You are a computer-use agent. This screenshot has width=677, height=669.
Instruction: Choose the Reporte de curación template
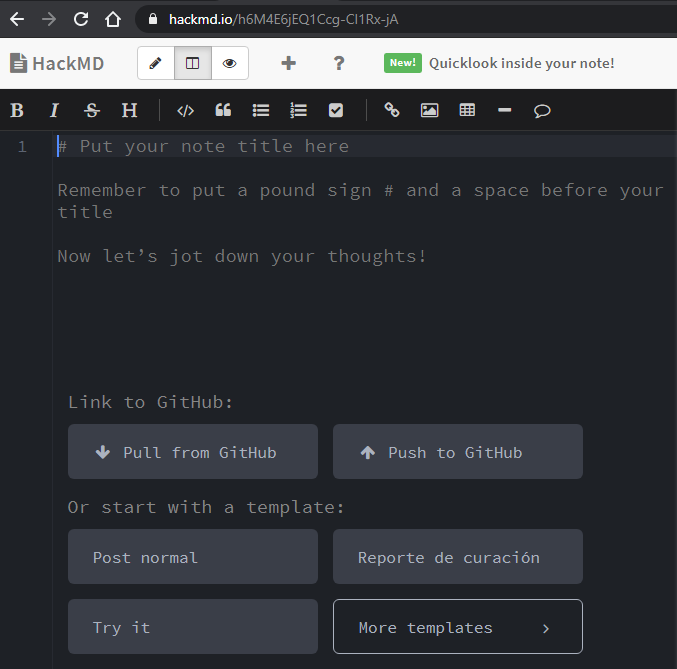tap(458, 557)
